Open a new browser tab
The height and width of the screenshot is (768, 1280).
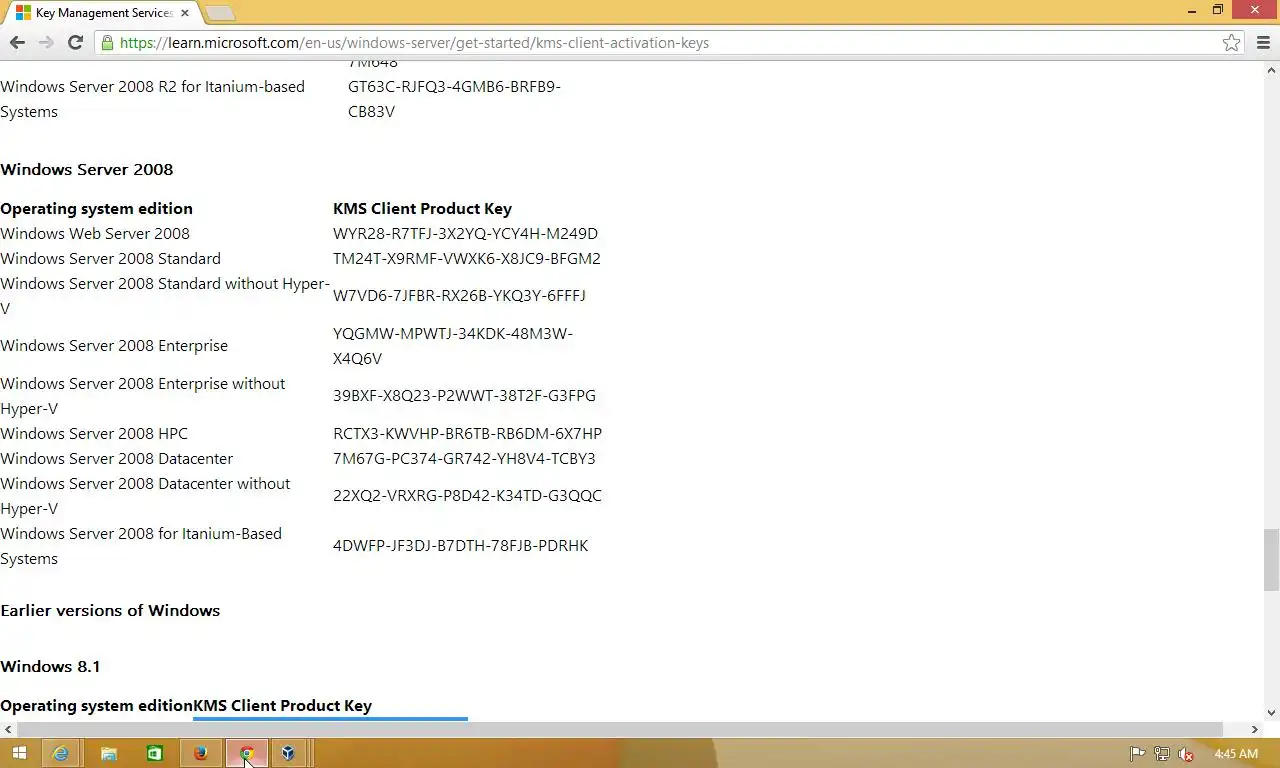coord(220,13)
